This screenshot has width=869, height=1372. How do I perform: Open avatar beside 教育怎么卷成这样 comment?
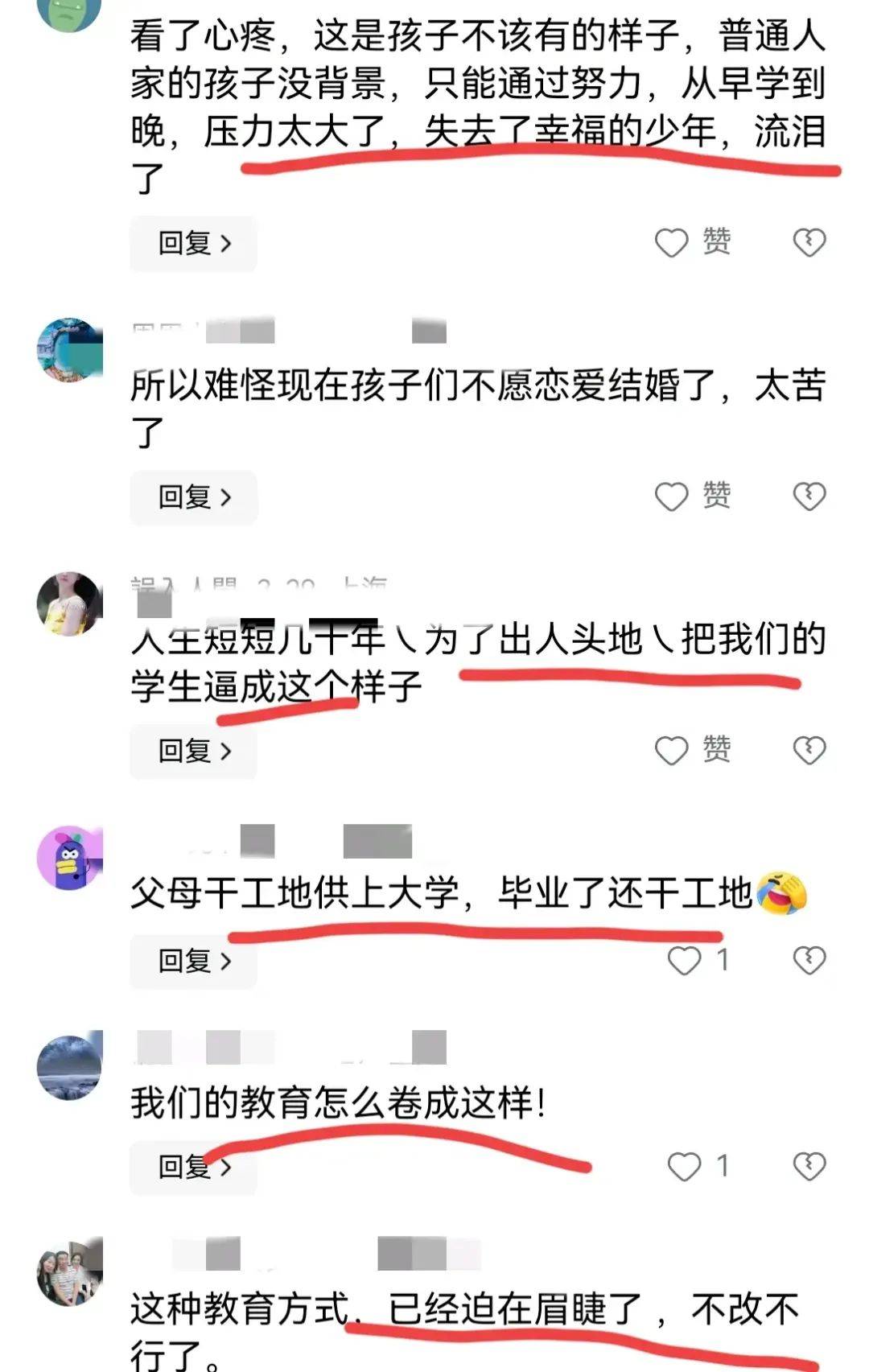pyautogui.click(x=70, y=1068)
